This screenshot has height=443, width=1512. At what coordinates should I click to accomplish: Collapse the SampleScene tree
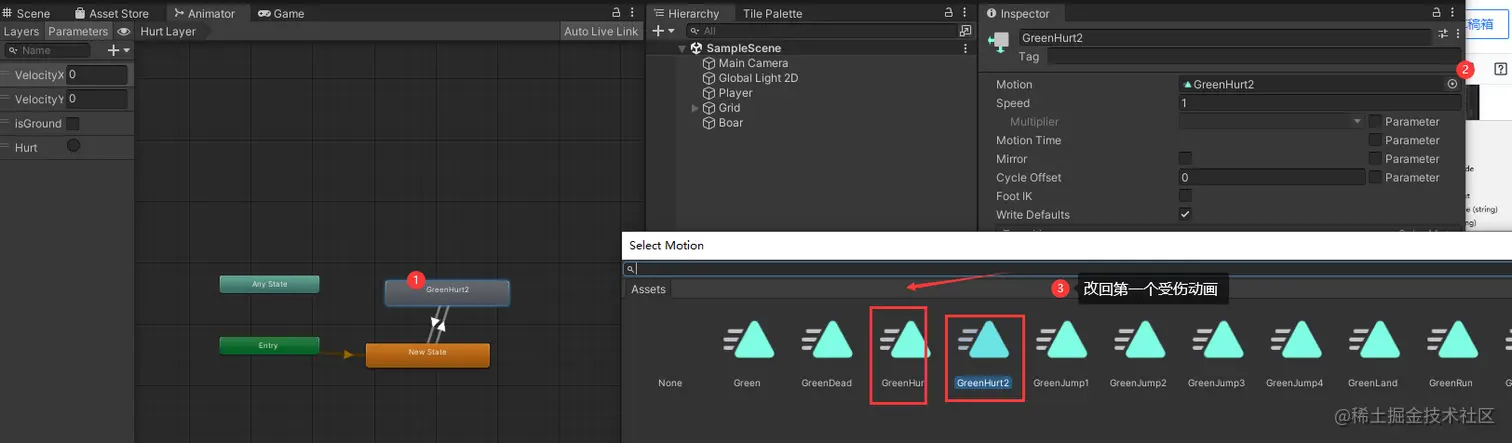pos(682,48)
